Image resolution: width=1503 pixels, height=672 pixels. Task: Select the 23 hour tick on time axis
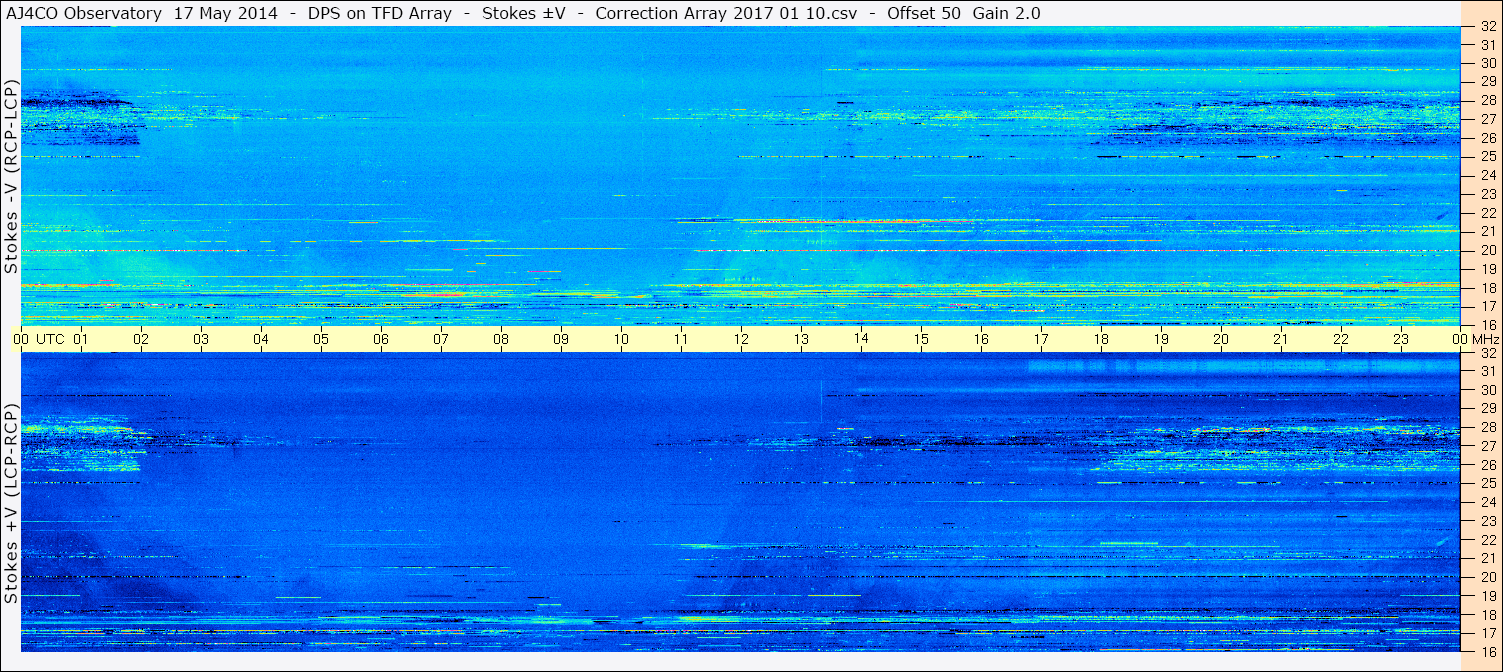click(1401, 340)
